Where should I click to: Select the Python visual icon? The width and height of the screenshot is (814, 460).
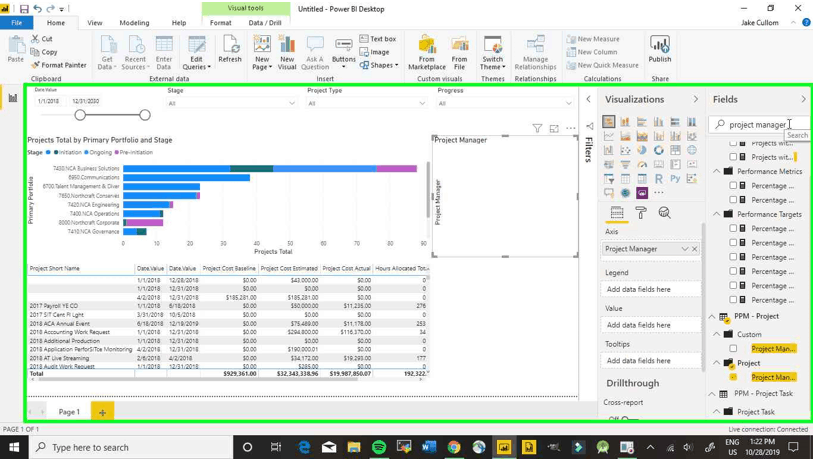(x=675, y=179)
